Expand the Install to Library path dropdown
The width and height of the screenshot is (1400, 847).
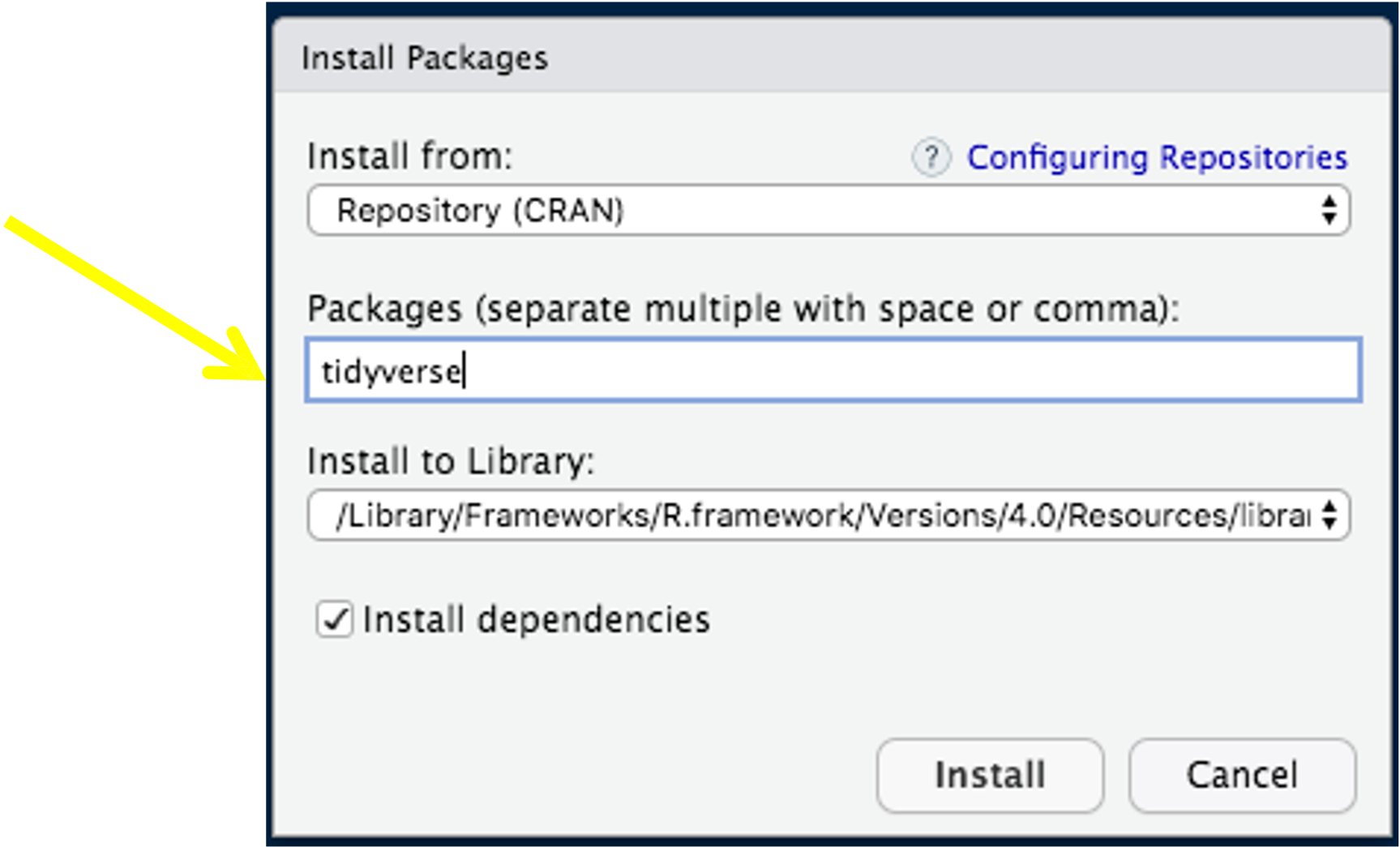(x=827, y=515)
